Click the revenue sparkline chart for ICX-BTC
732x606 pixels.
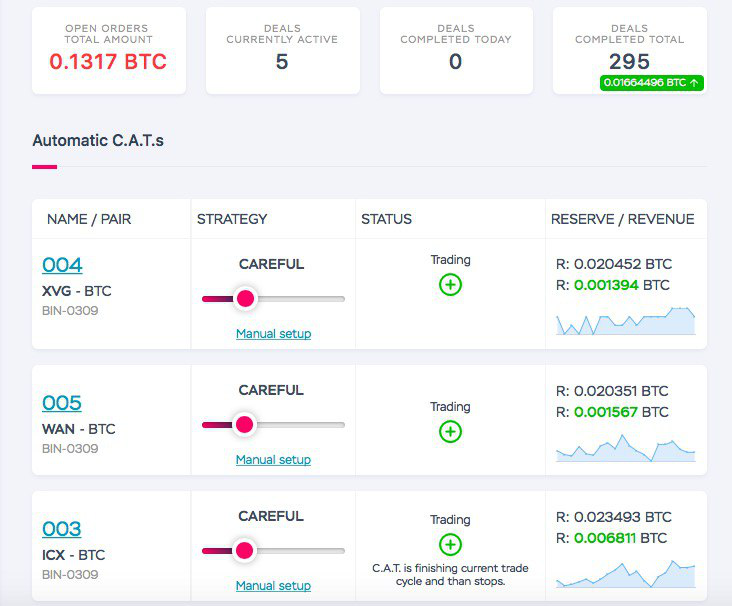(626, 574)
